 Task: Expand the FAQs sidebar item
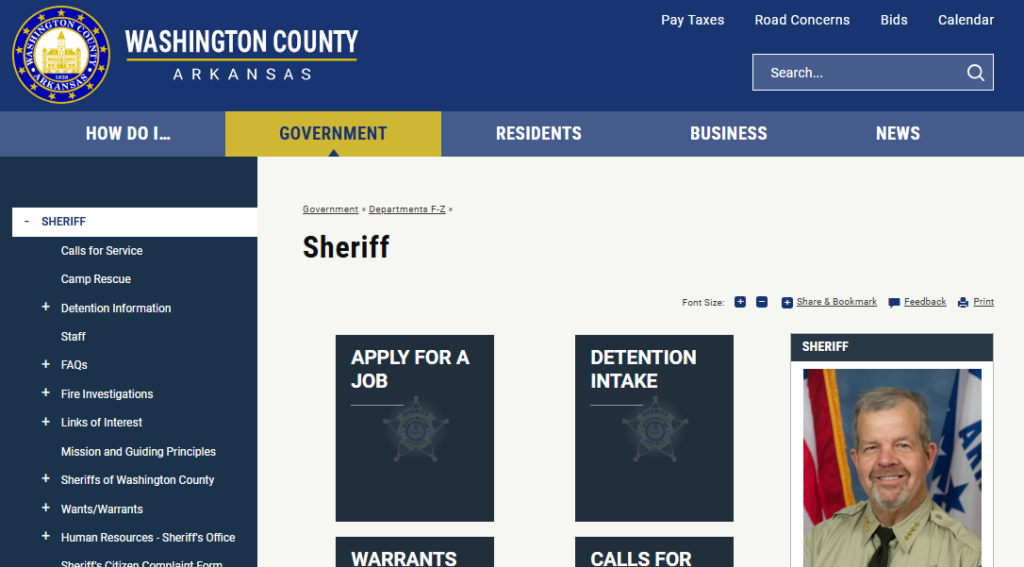[45, 365]
